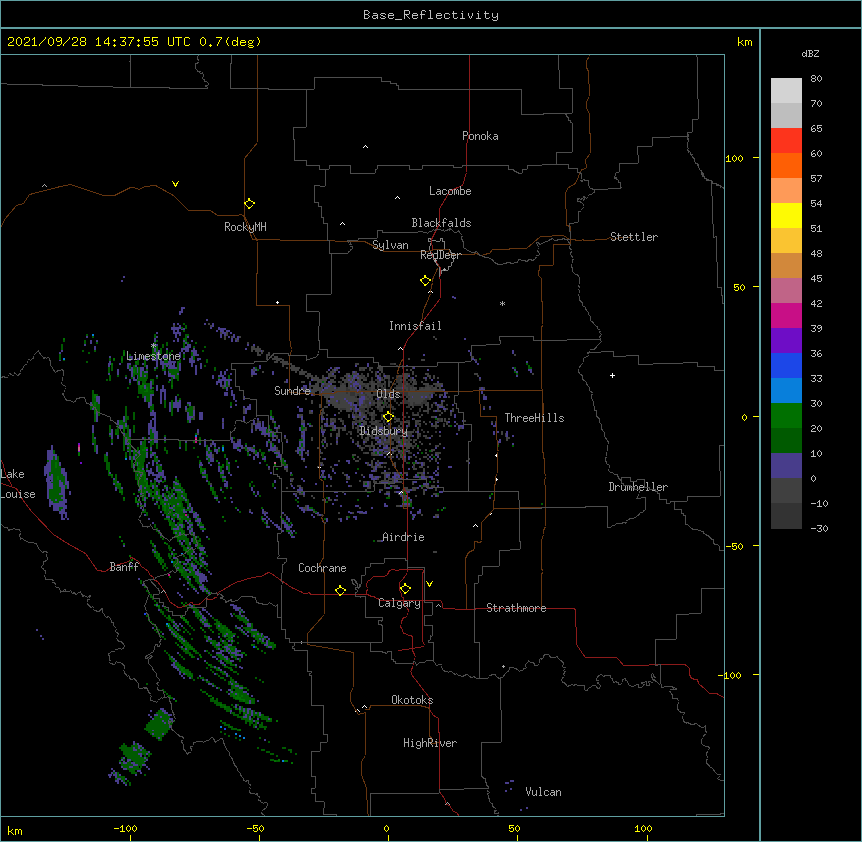Screen dimensions: 862x842
Task: Select the Sundre label
Action: 292,391
